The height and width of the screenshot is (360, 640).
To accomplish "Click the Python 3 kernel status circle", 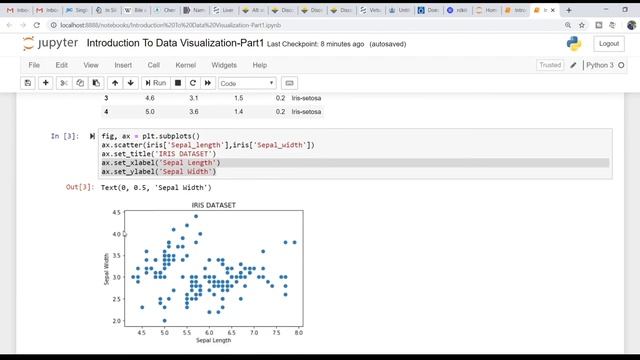I will [621, 65].
